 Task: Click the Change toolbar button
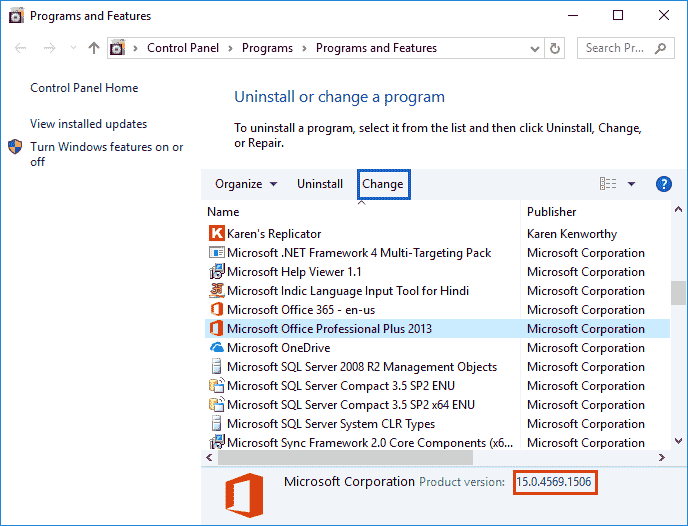(x=383, y=184)
